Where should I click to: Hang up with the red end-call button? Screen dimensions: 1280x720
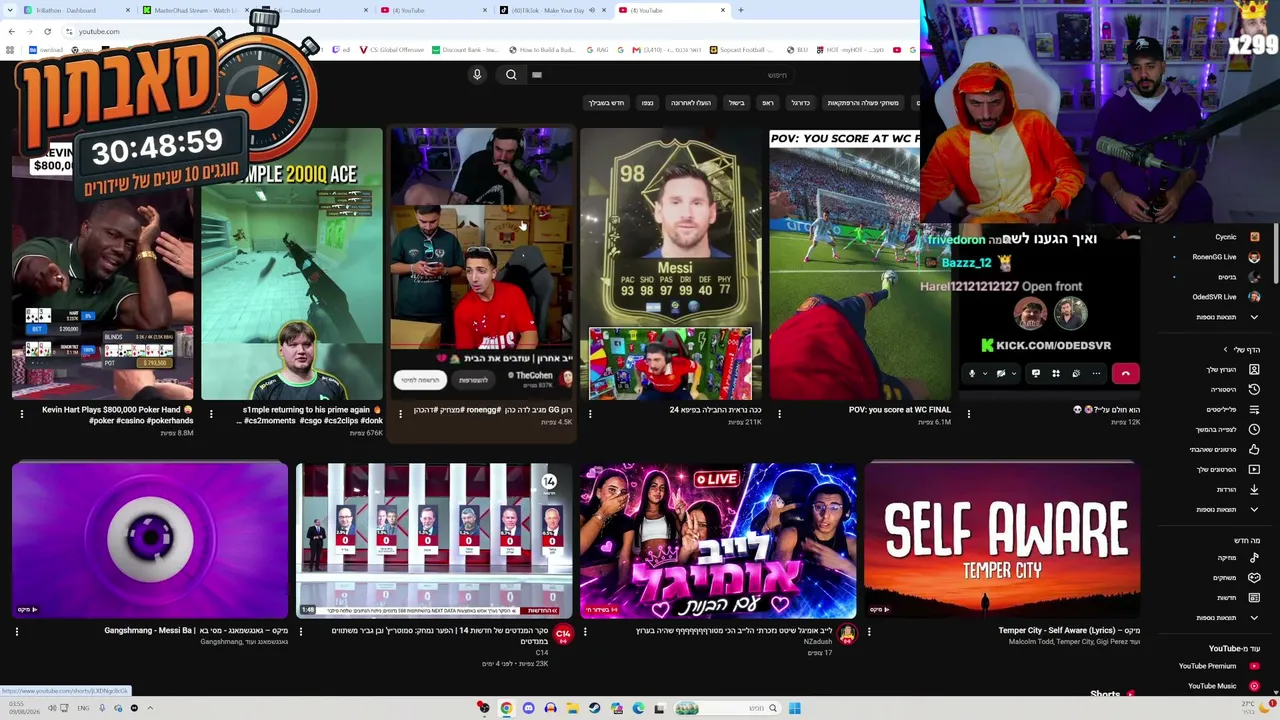coord(1125,373)
